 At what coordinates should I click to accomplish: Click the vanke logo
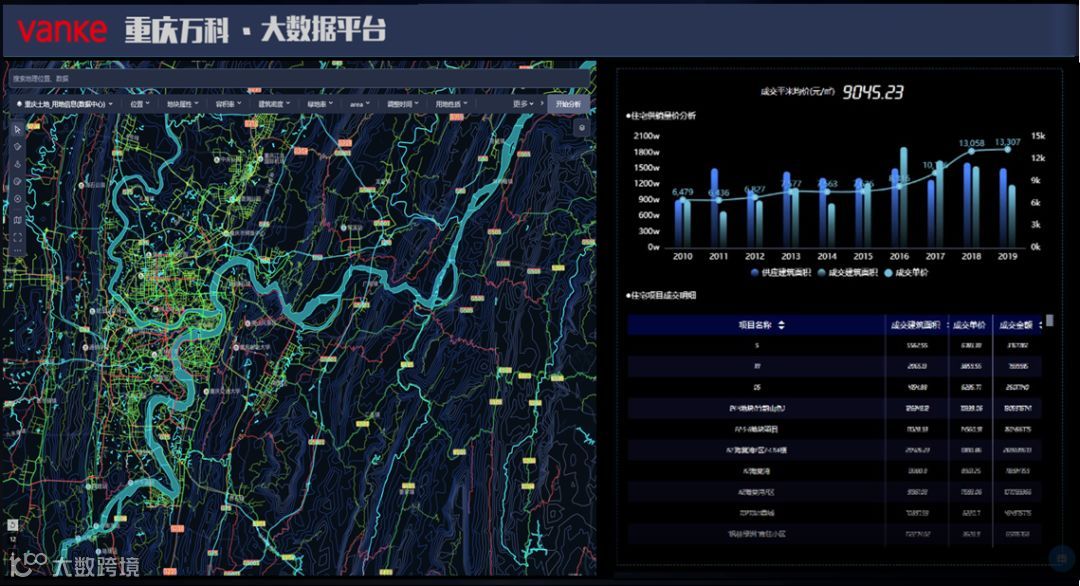[x=62, y=30]
